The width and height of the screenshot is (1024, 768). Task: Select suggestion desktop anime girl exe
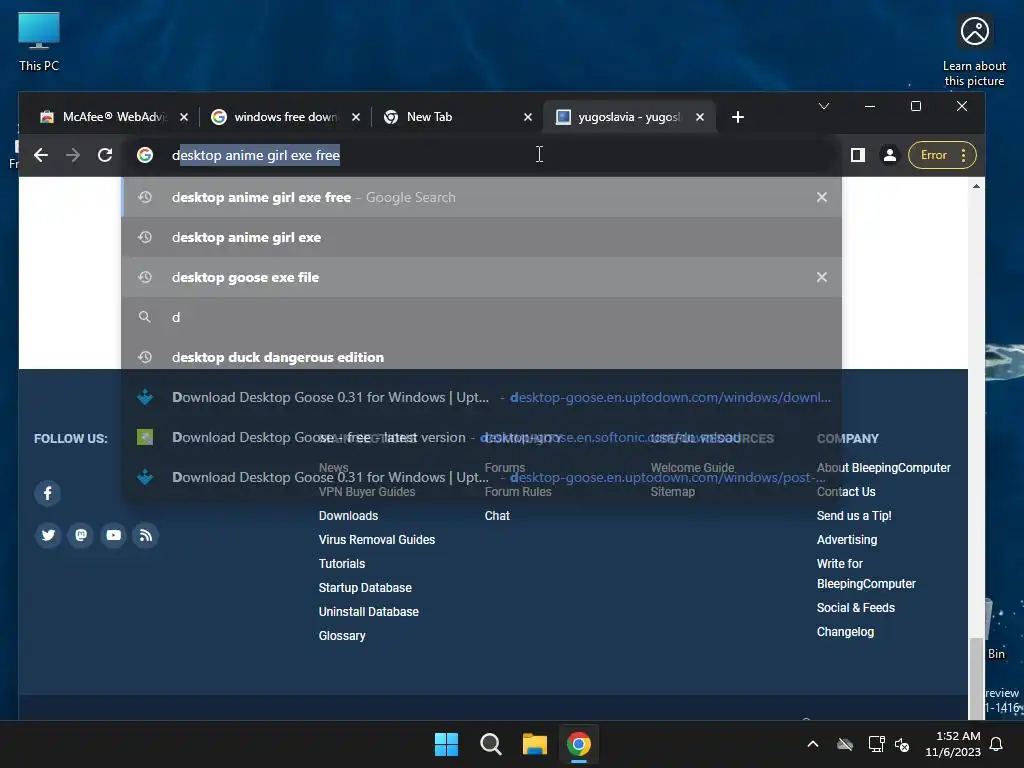[481, 237]
